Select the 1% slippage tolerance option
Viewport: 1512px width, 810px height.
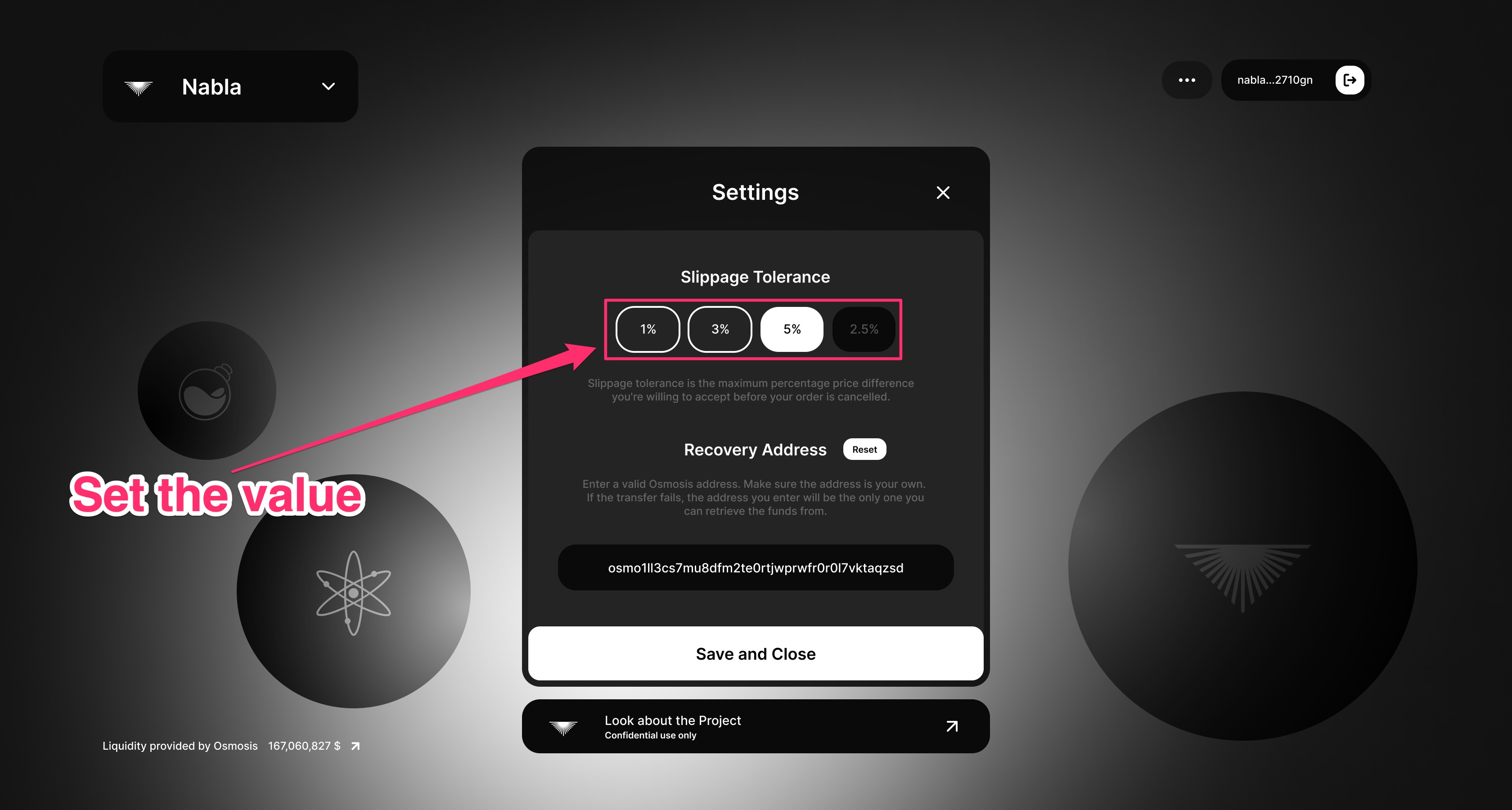point(647,329)
